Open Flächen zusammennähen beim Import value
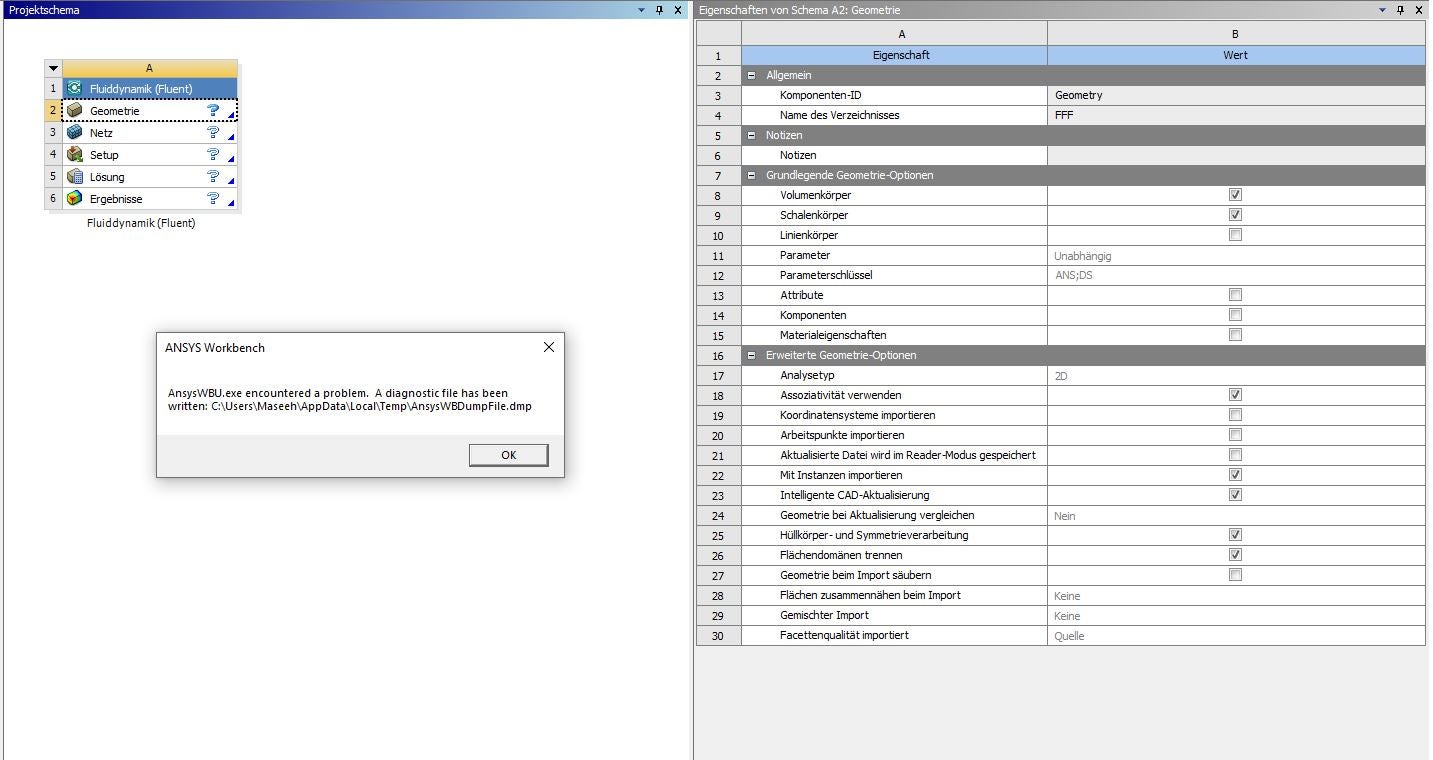 tap(1236, 596)
